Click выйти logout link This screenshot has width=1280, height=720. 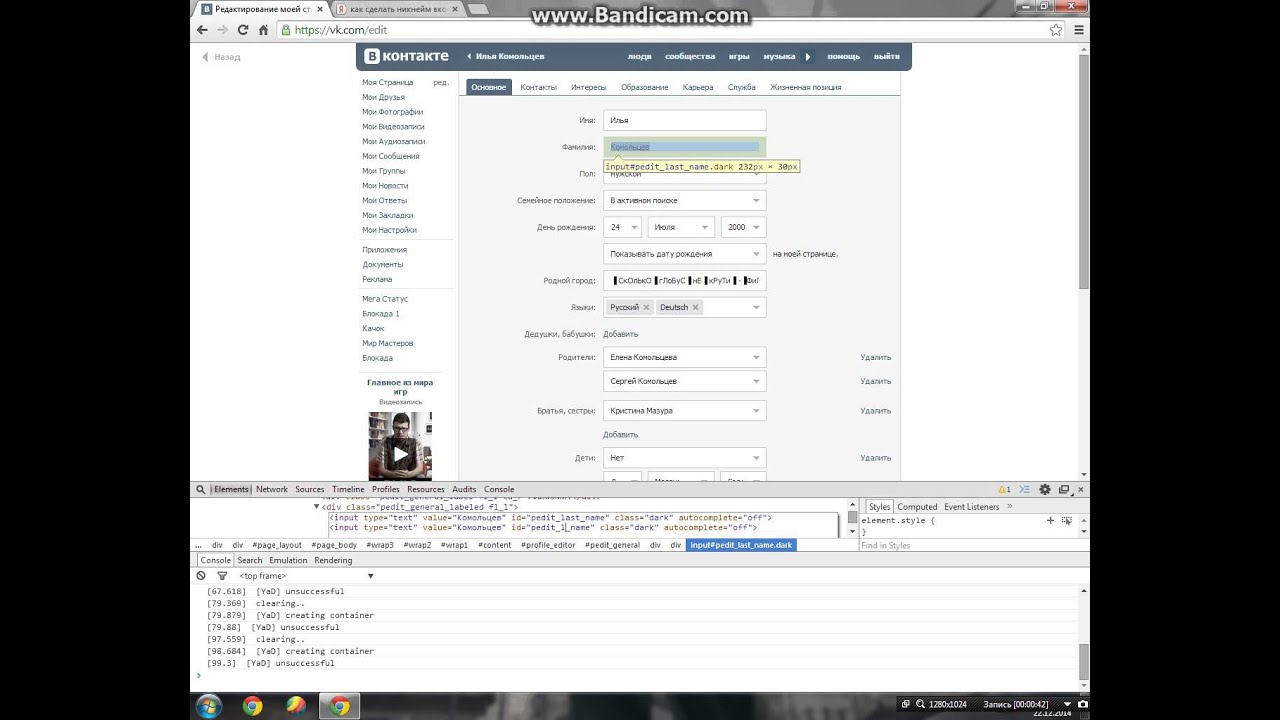887,56
